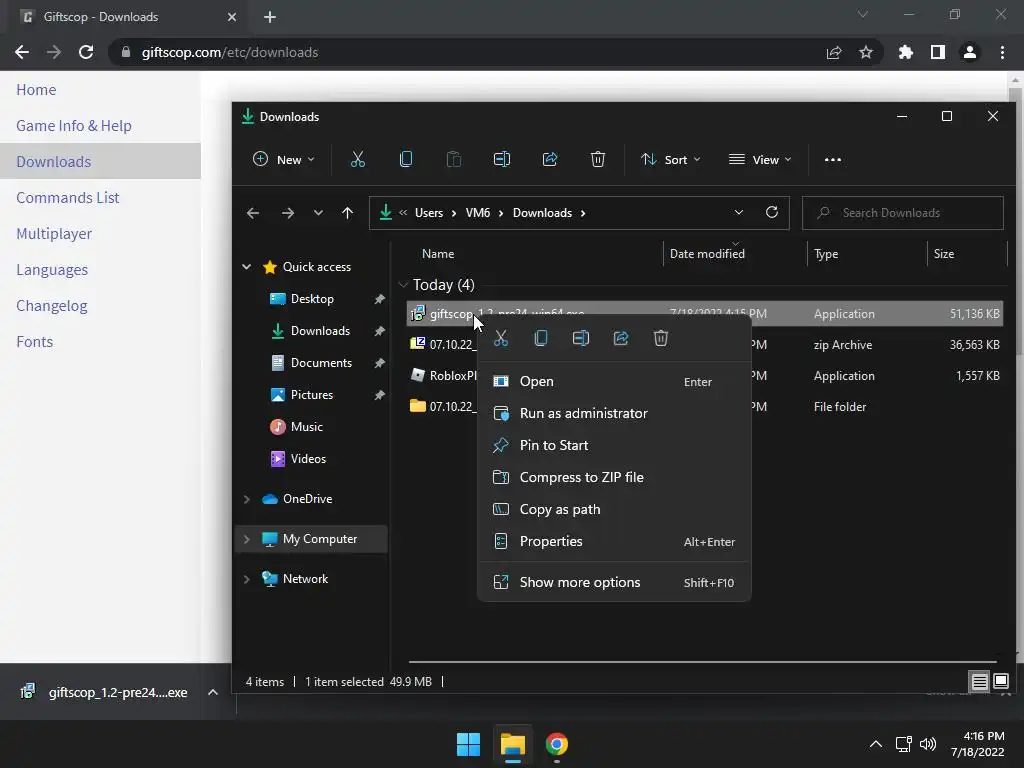Select Open in context menu

coord(614,381)
